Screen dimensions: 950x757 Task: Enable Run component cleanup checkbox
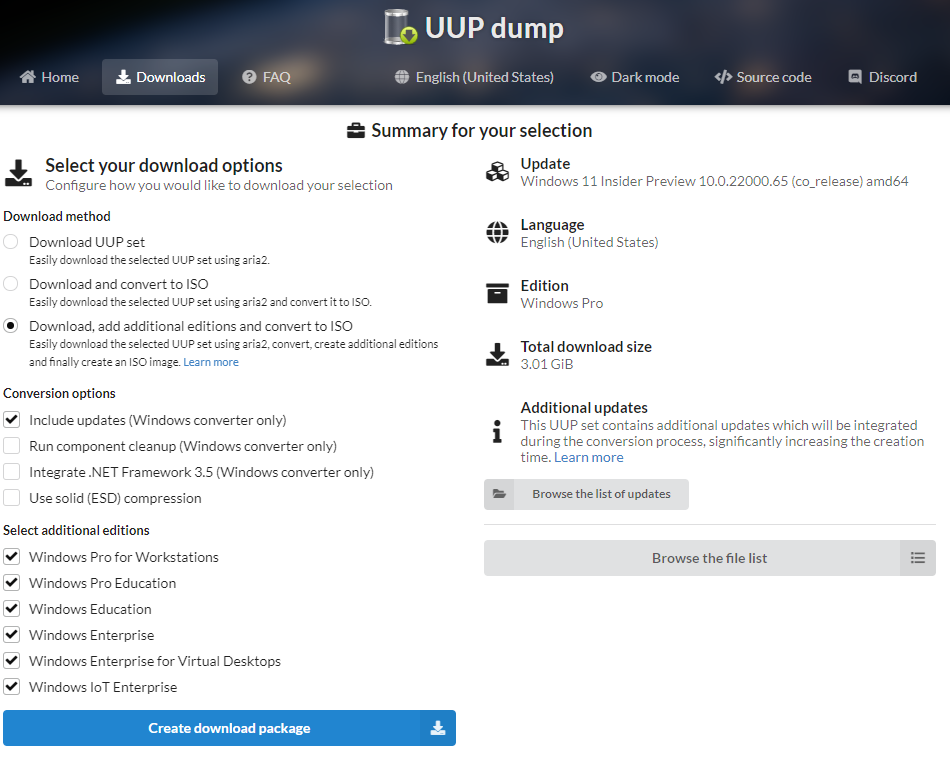point(12,445)
